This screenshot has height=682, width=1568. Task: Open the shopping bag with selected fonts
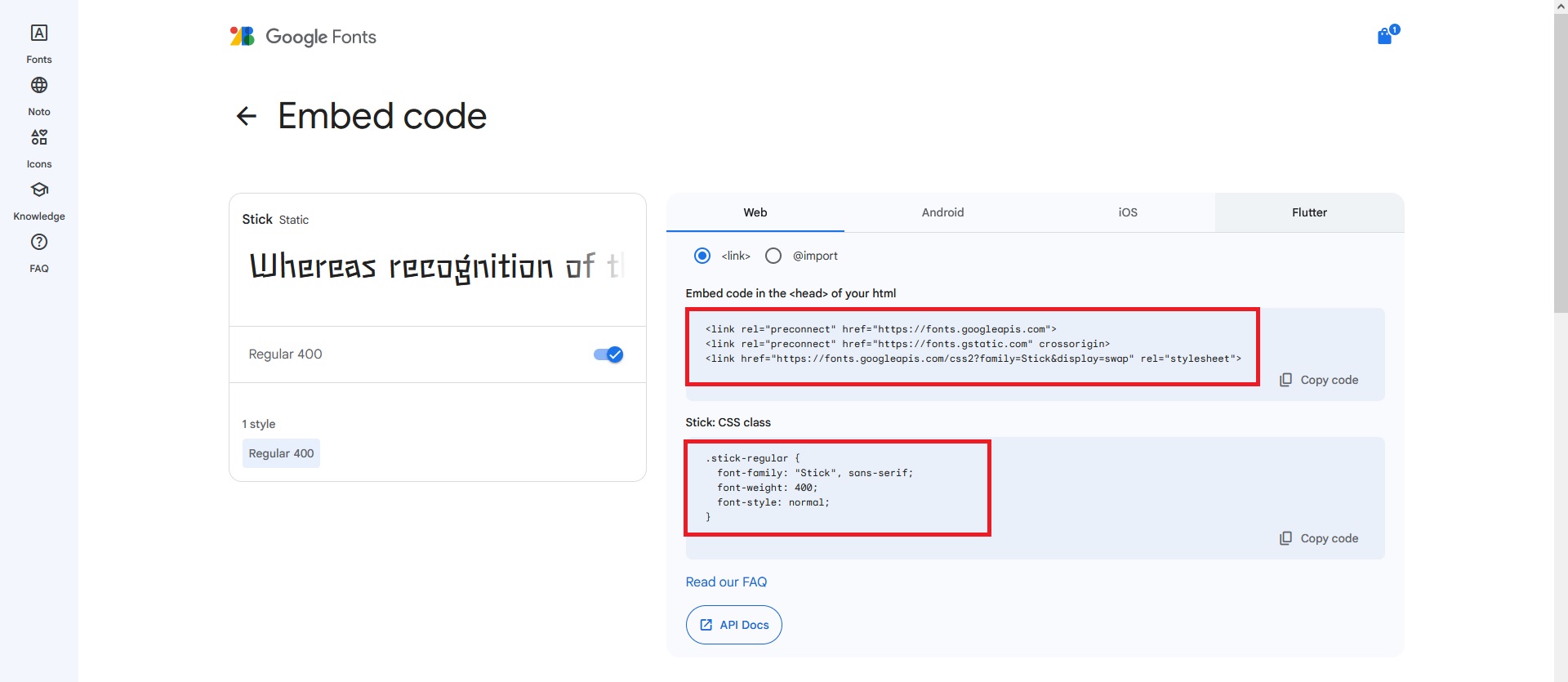pos(1386,35)
